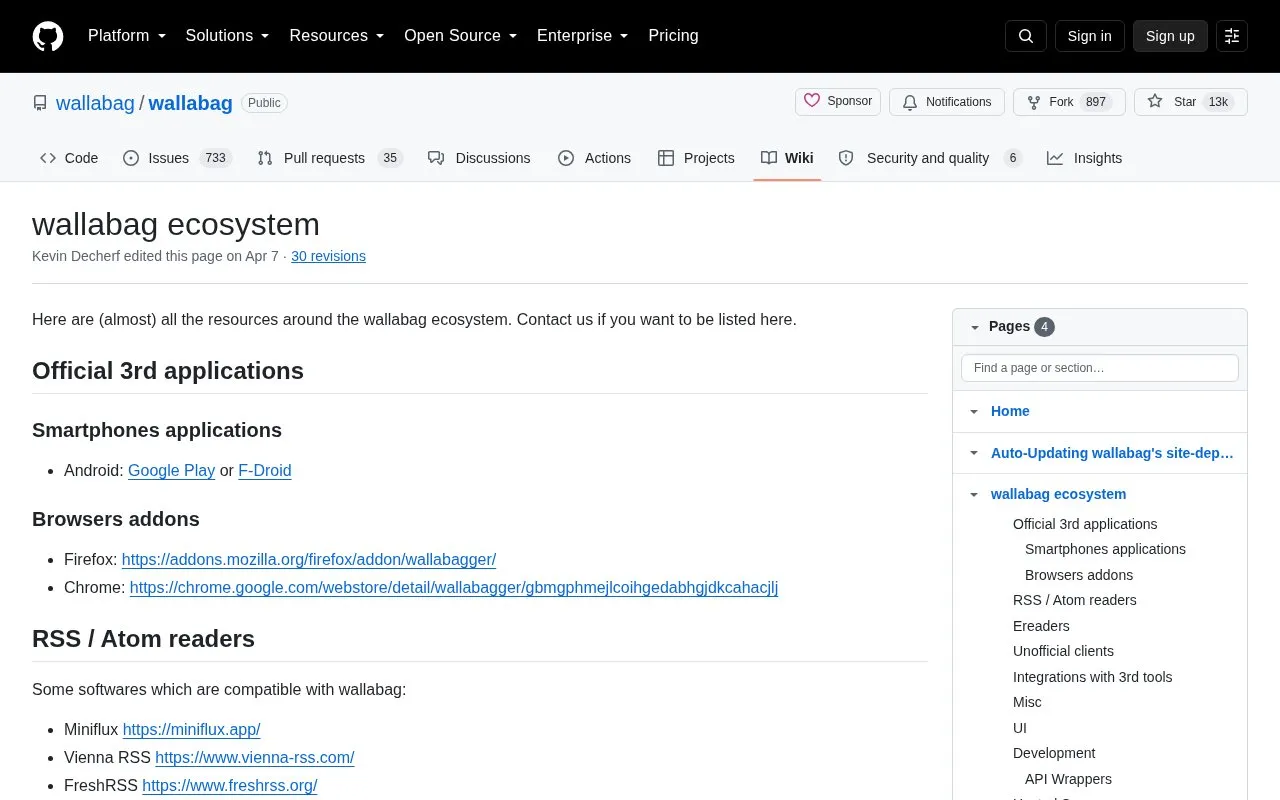Jump to Unofficial clients section
Viewport: 1280px width, 800px height.
tap(1063, 651)
